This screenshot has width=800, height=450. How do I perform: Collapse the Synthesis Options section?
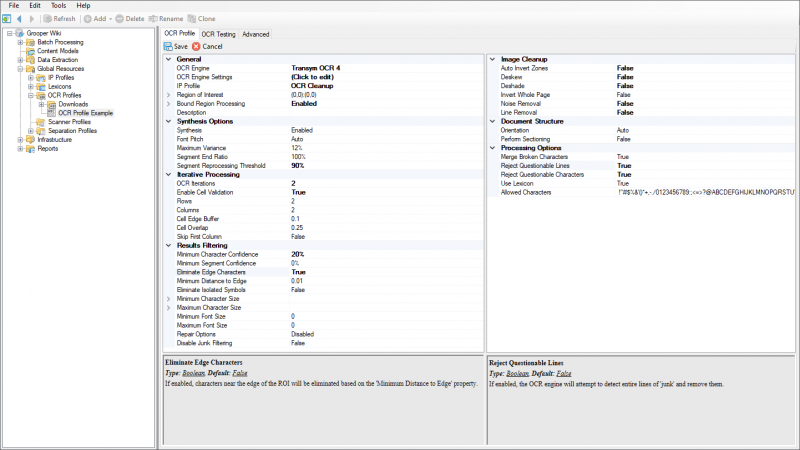pyautogui.click(x=168, y=121)
